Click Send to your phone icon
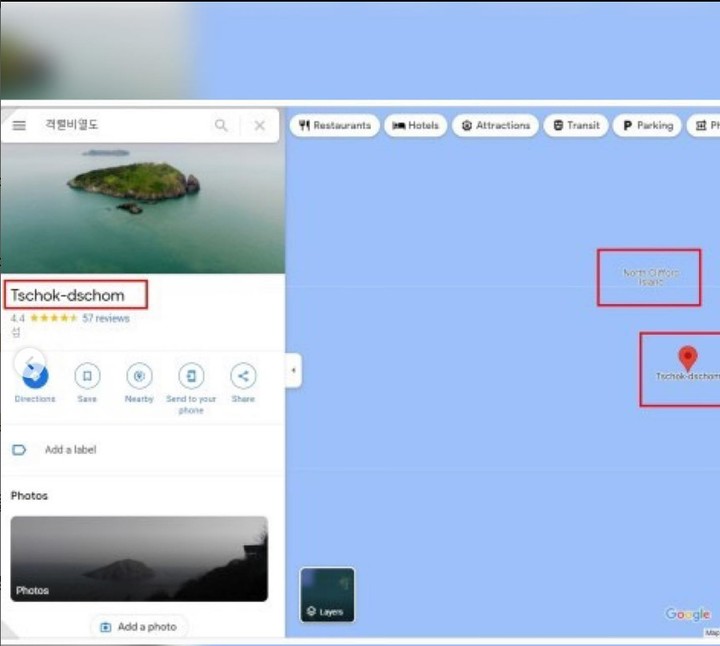The width and height of the screenshot is (720, 646). [191, 376]
